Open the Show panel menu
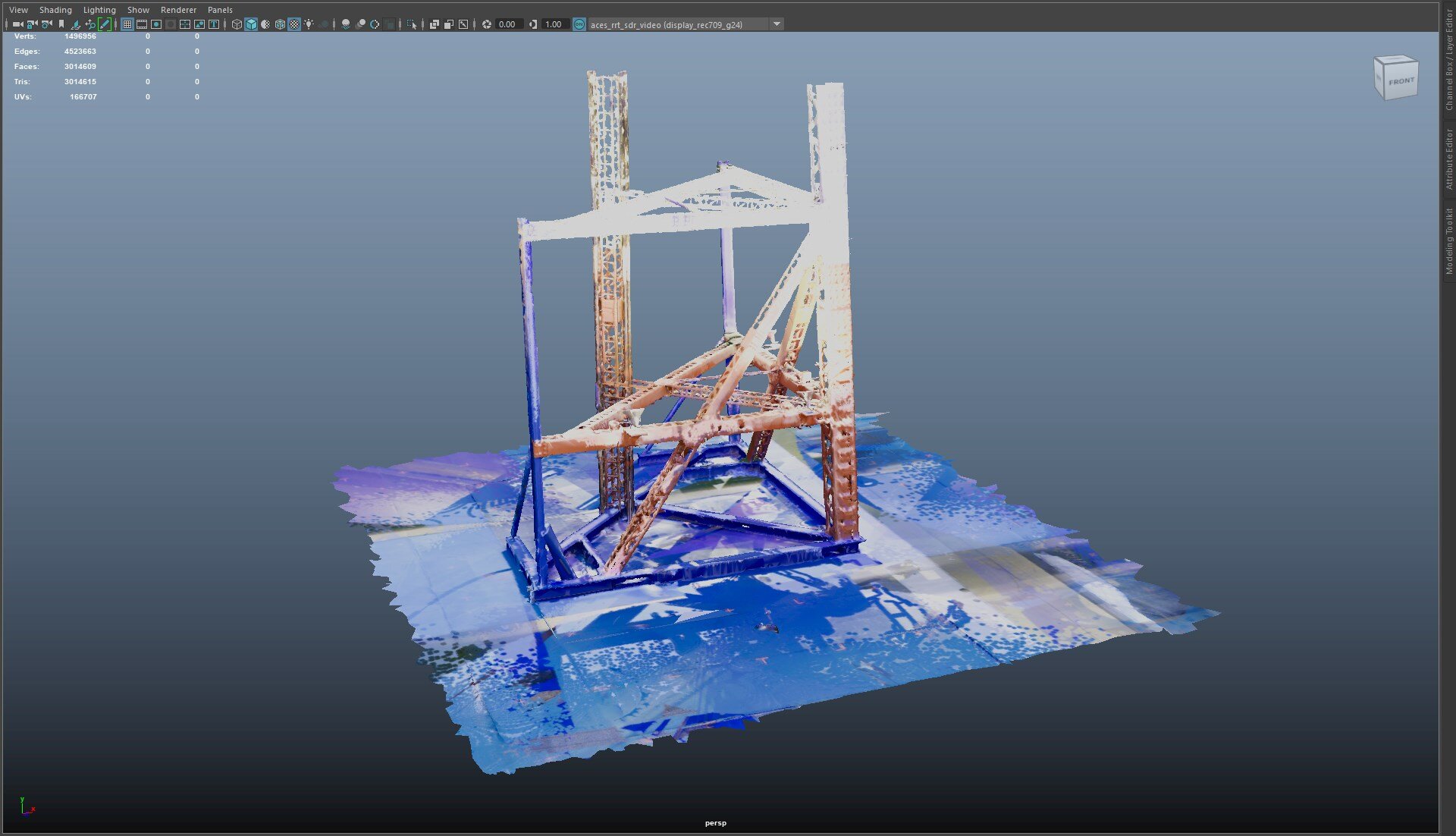This screenshot has width=1456, height=836. pyautogui.click(x=138, y=10)
